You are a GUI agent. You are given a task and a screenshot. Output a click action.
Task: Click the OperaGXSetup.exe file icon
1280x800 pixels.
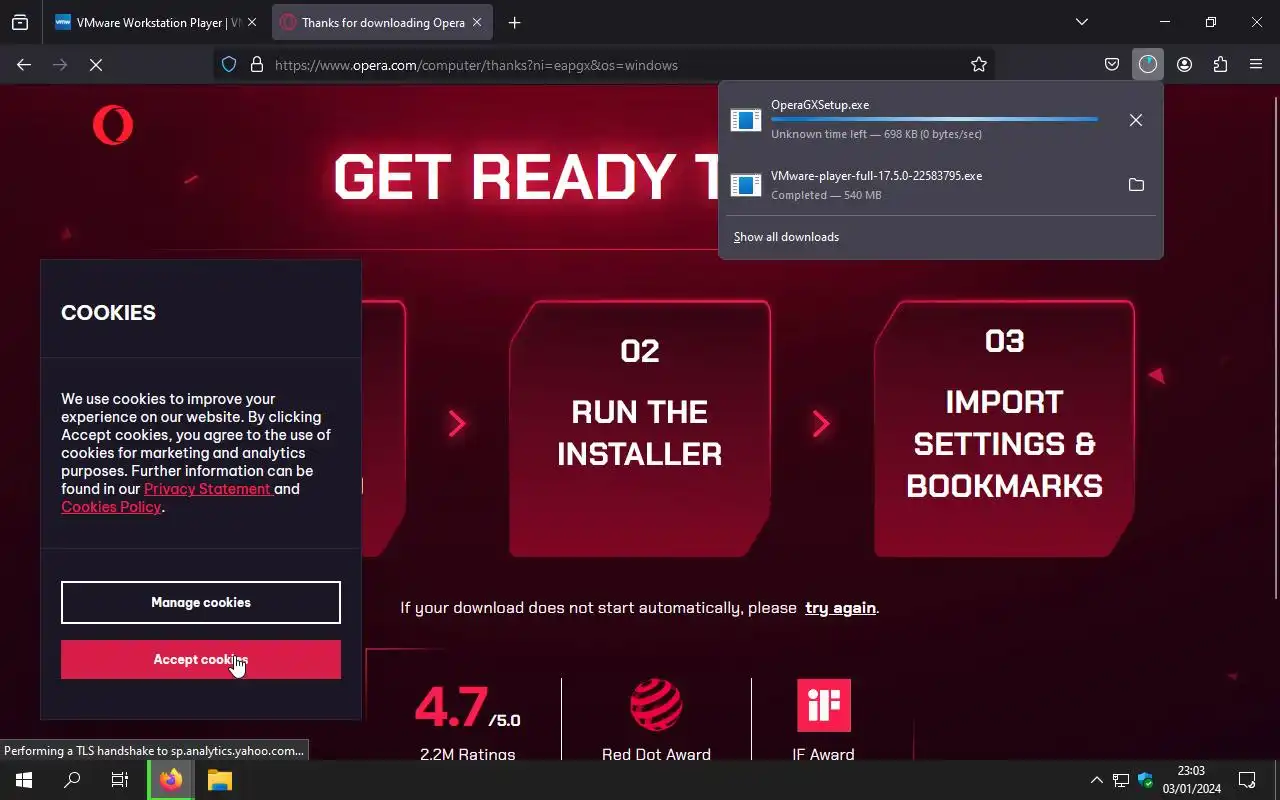[x=746, y=120]
